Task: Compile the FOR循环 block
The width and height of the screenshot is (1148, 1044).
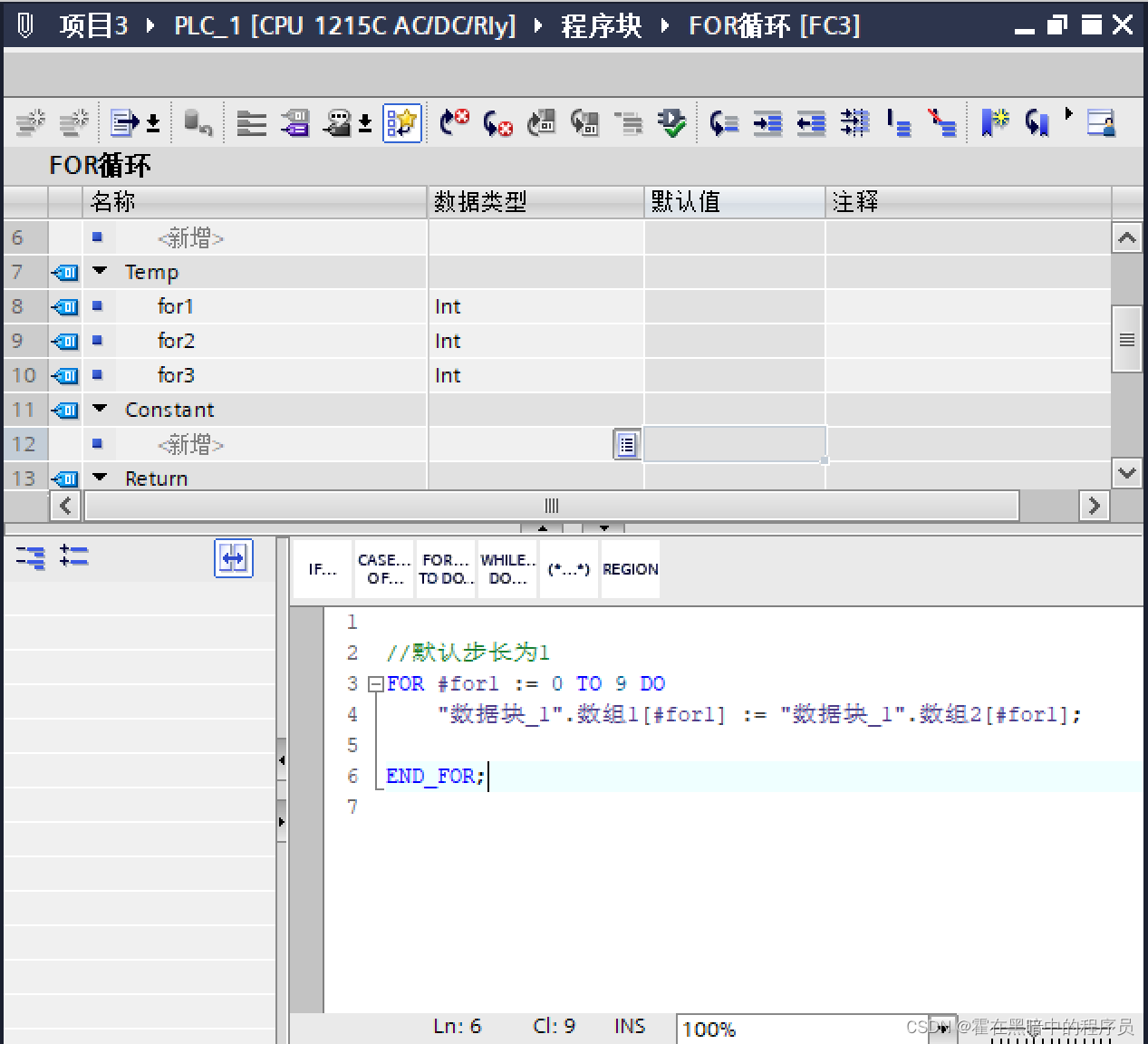Action: pyautogui.click(x=673, y=122)
